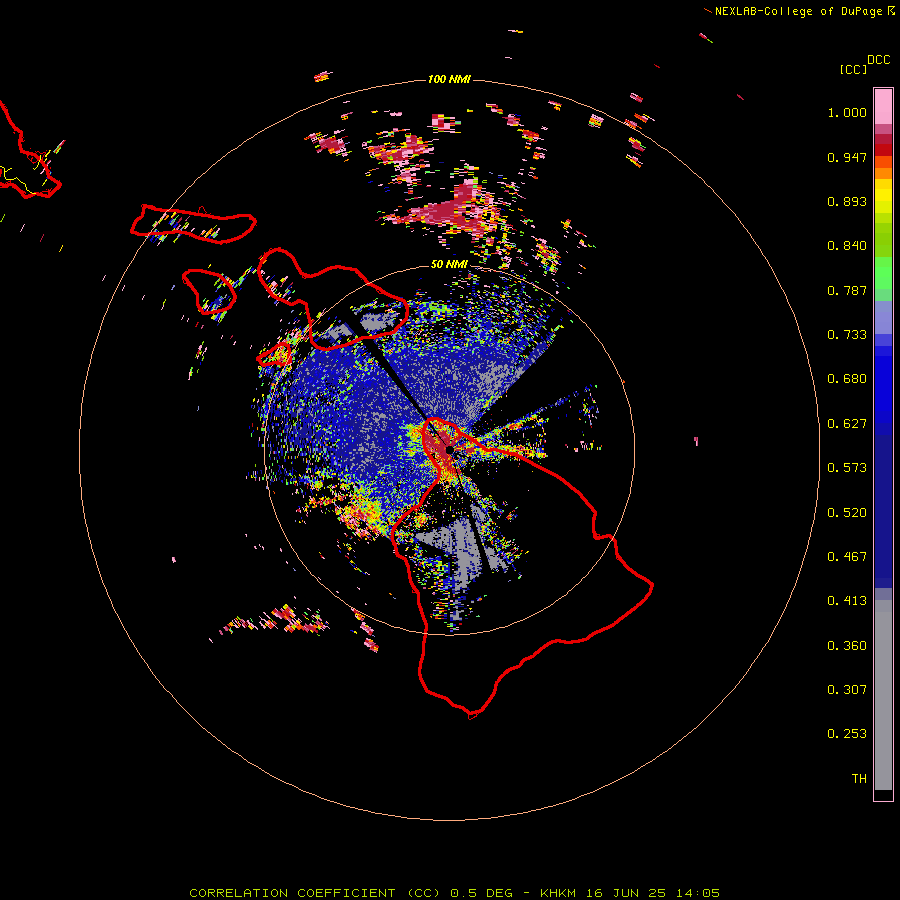Screen dimensions: 900x900
Task: Click the 50 NMI range ring label
Action: [x=449, y=264]
